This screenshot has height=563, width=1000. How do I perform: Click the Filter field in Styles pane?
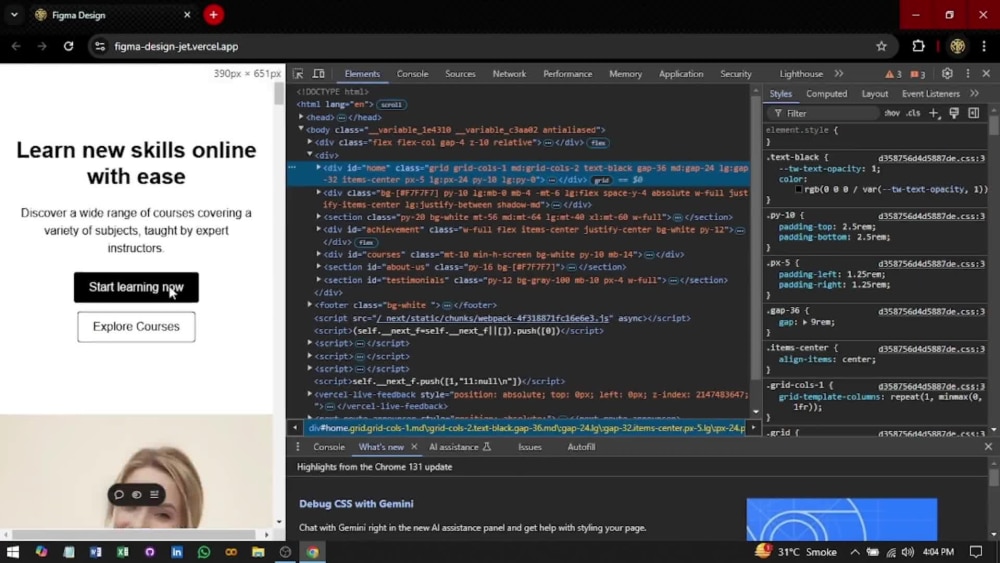pos(823,113)
